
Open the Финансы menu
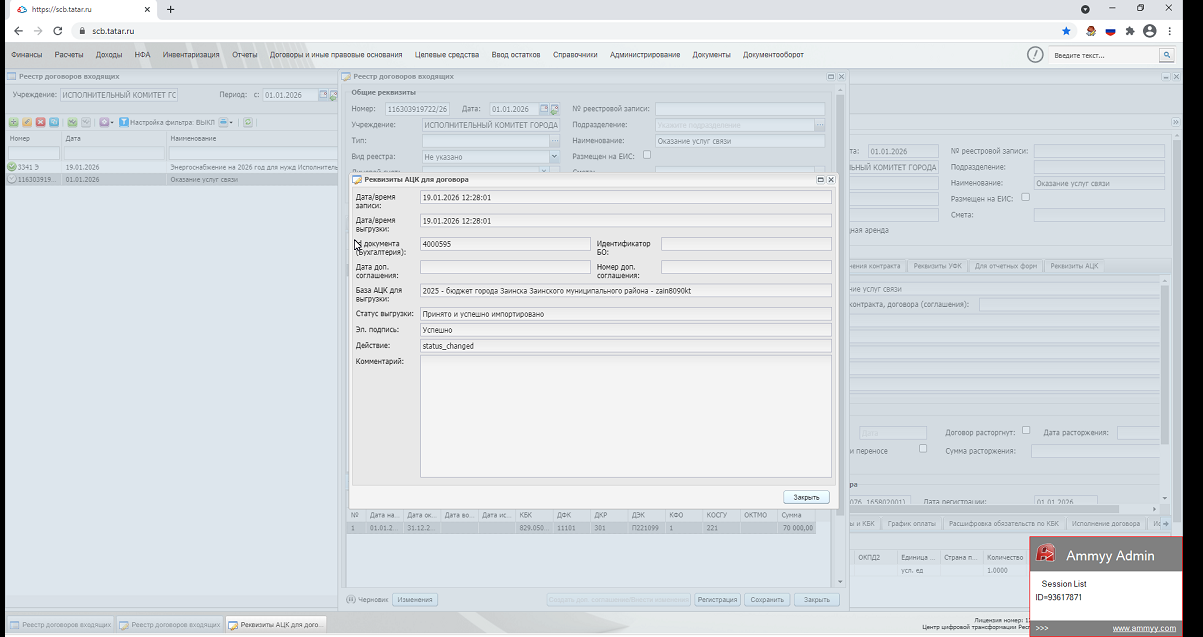pos(26,55)
